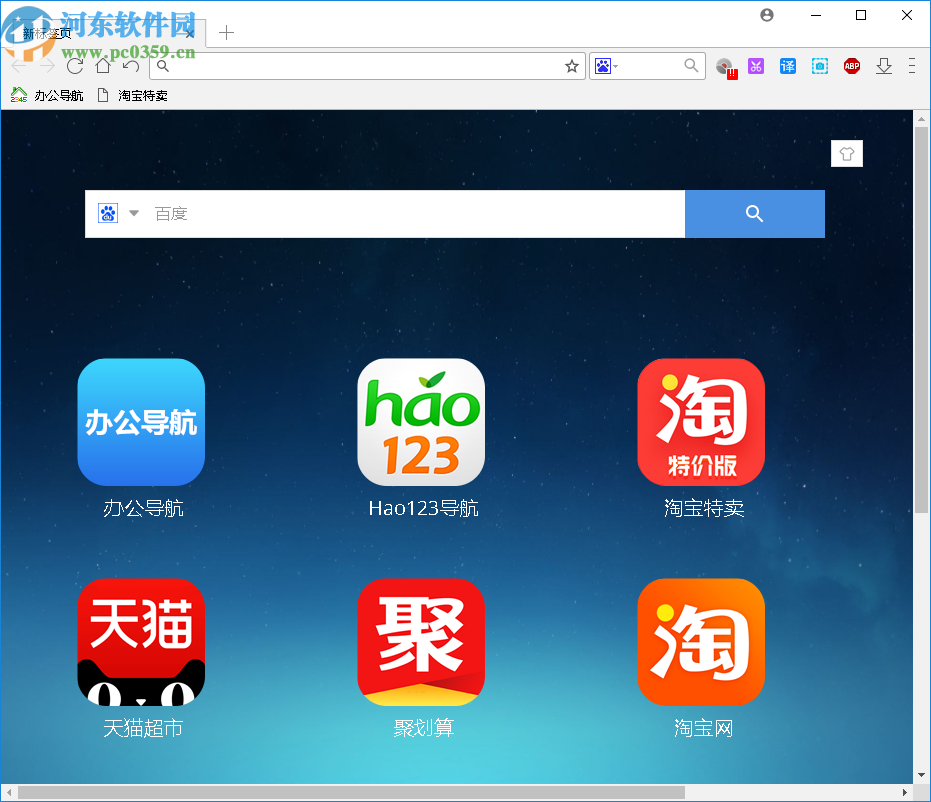931x802 pixels.
Task: Click the skin/theme shirt icon
Action: coord(847,153)
